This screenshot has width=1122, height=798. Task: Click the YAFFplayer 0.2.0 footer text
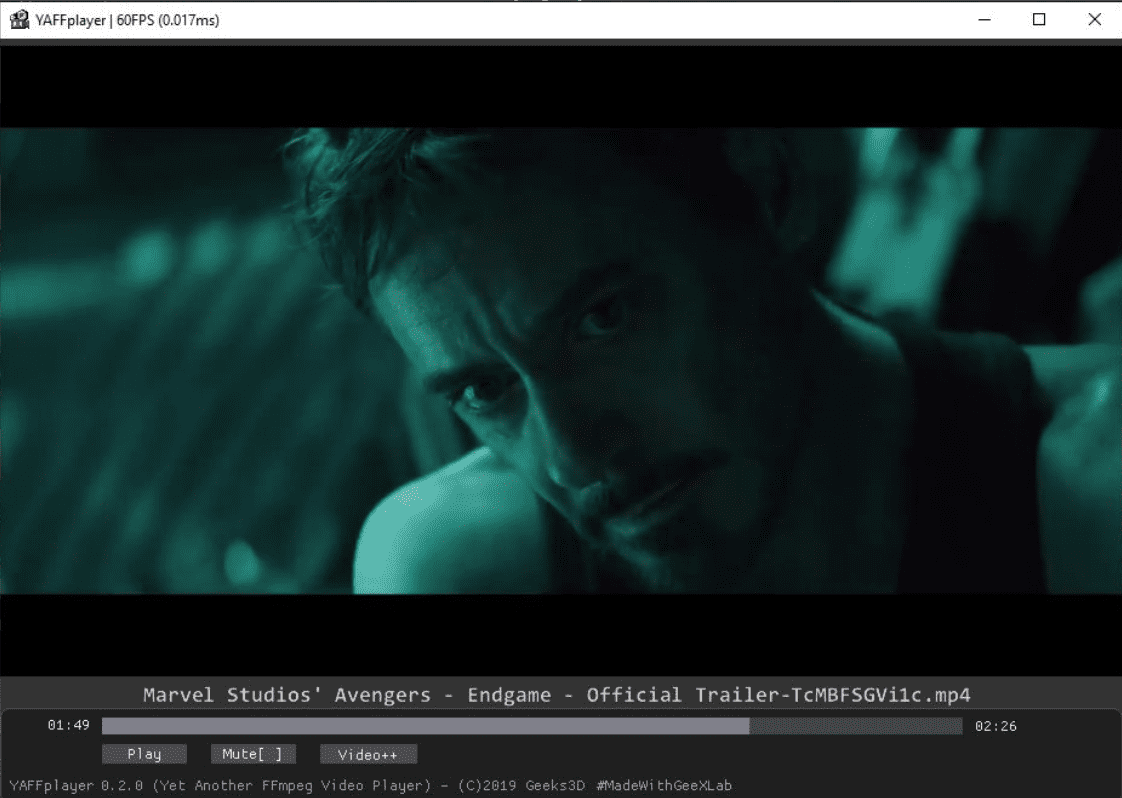(371, 786)
